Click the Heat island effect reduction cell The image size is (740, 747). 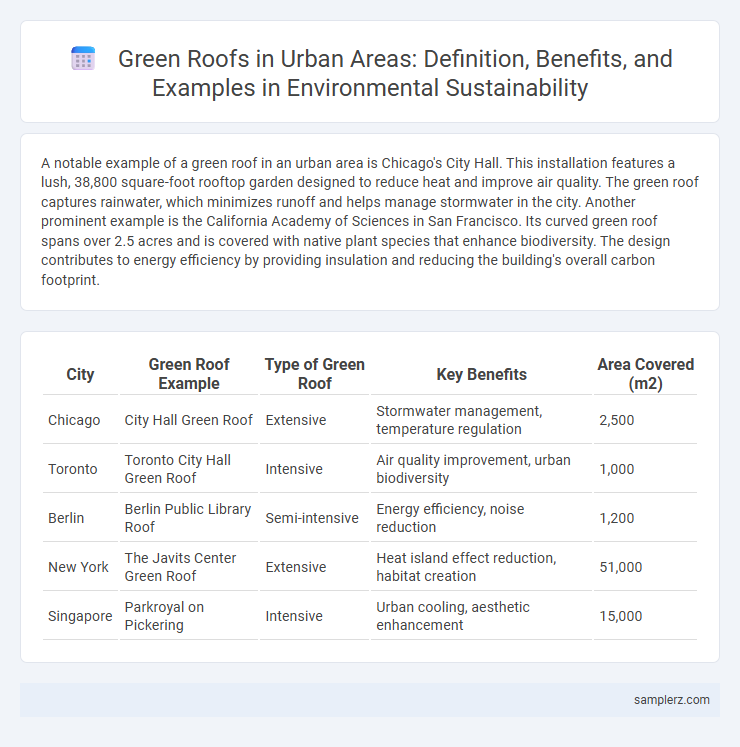481,567
